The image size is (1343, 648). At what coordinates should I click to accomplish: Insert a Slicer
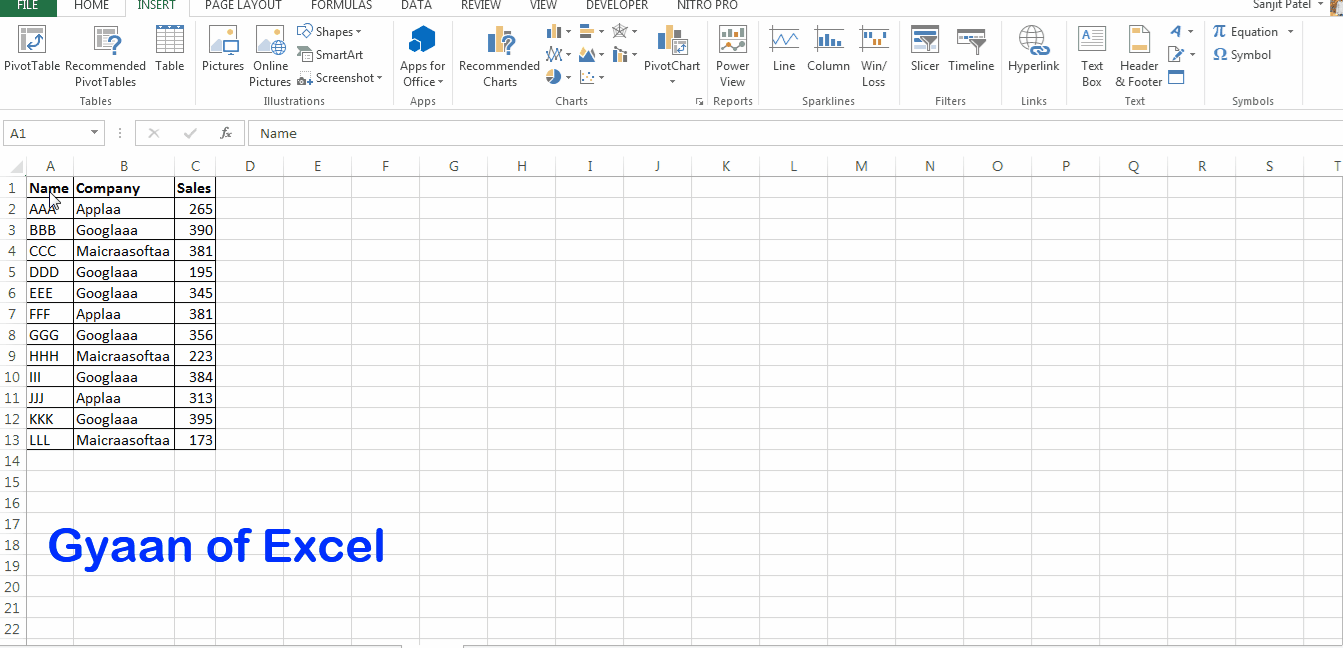coord(924,50)
